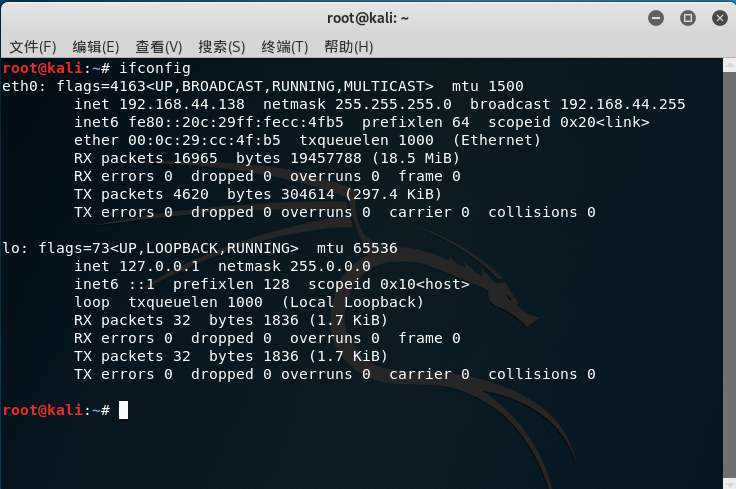736x489 pixels.
Task: Click loopback netmask 255.0.0.0
Action: coord(330,267)
